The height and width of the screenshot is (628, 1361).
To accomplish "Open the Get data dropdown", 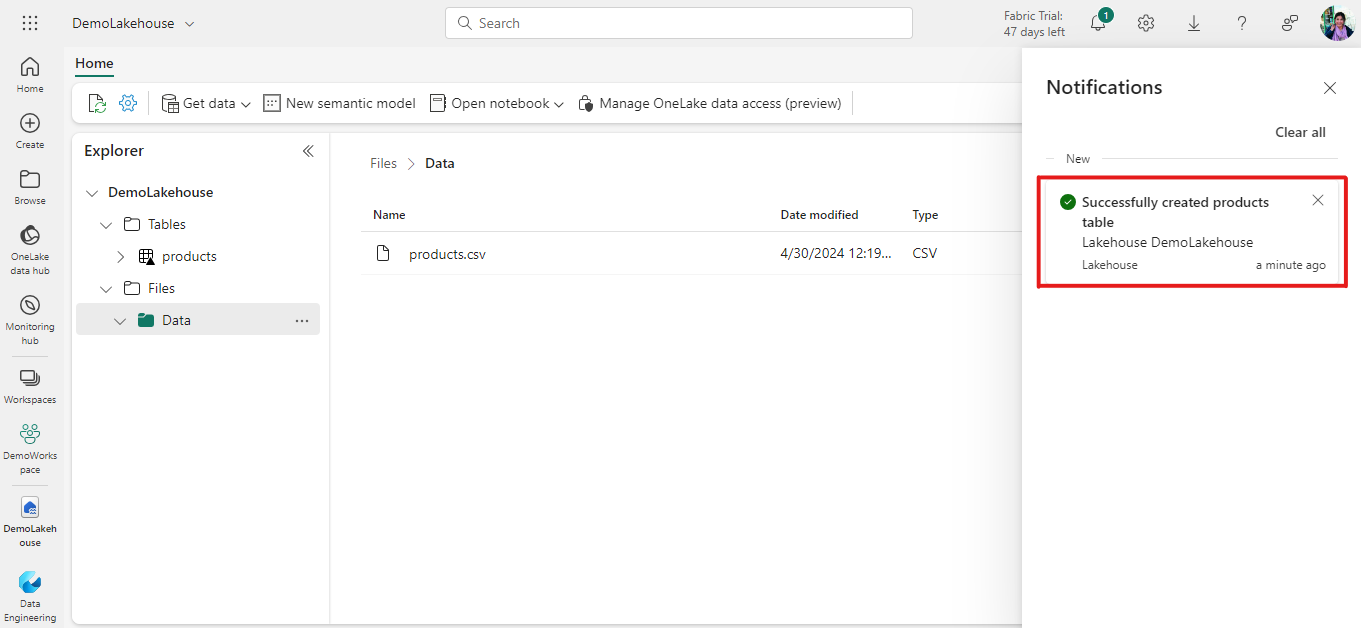I will tap(206, 103).
